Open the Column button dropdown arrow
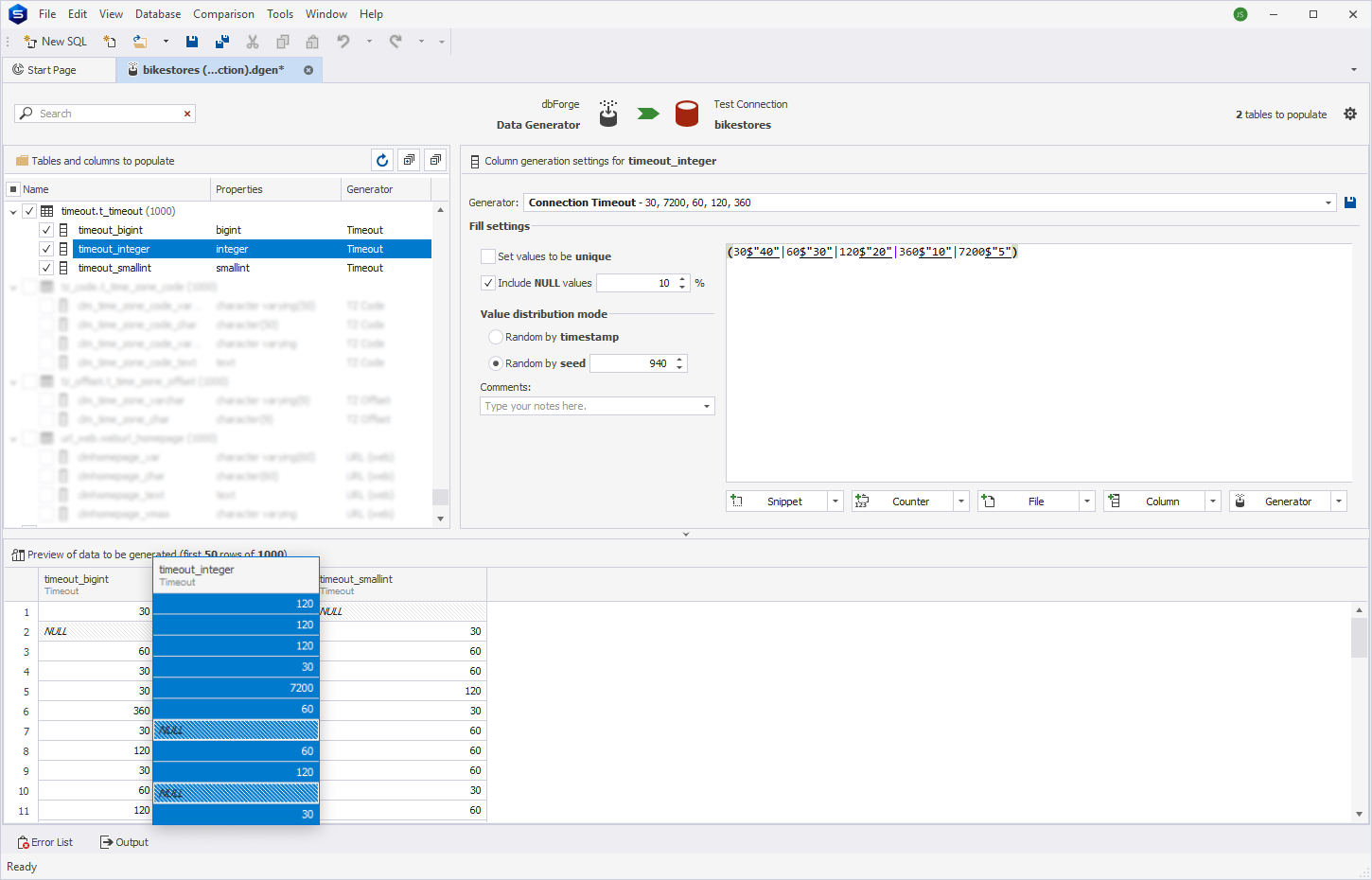 click(1213, 502)
